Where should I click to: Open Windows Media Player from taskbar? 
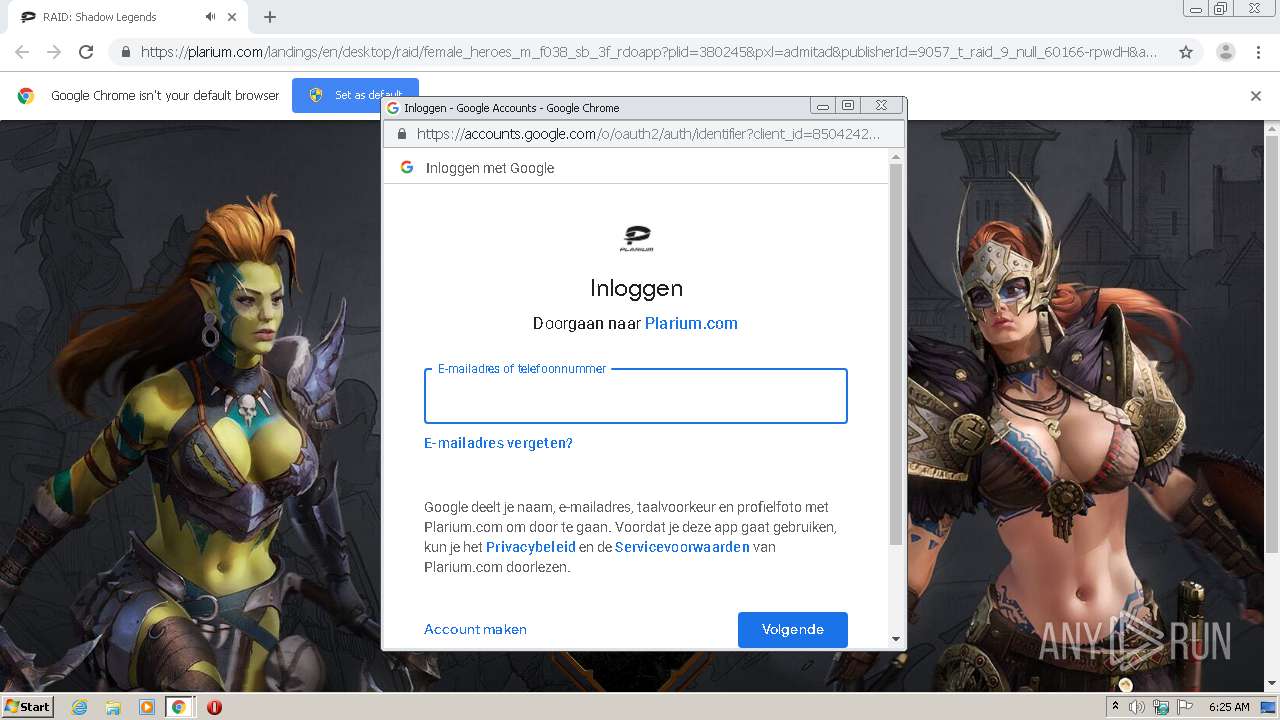pyautogui.click(x=146, y=707)
